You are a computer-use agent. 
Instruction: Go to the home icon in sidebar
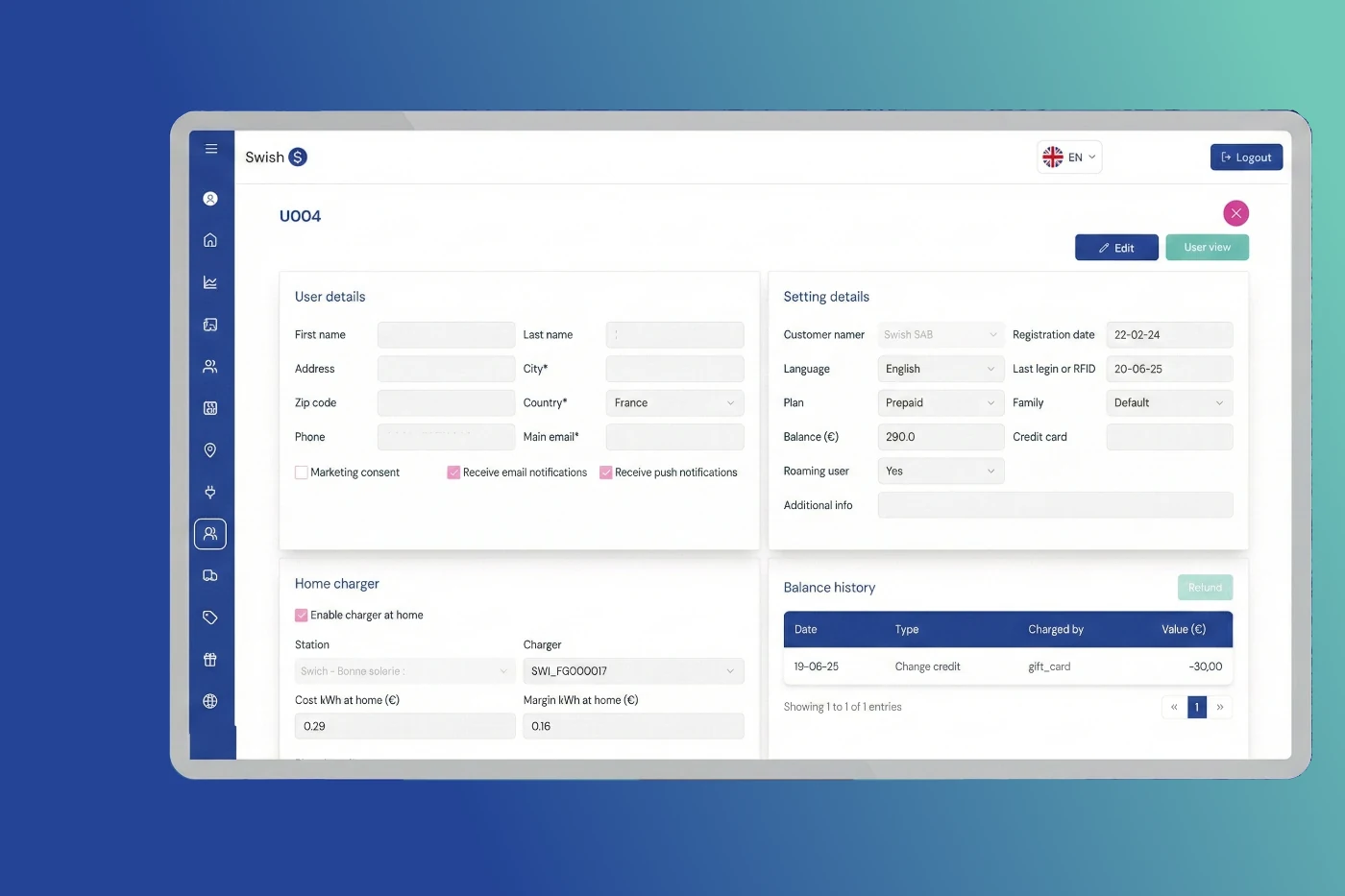pyautogui.click(x=210, y=240)
